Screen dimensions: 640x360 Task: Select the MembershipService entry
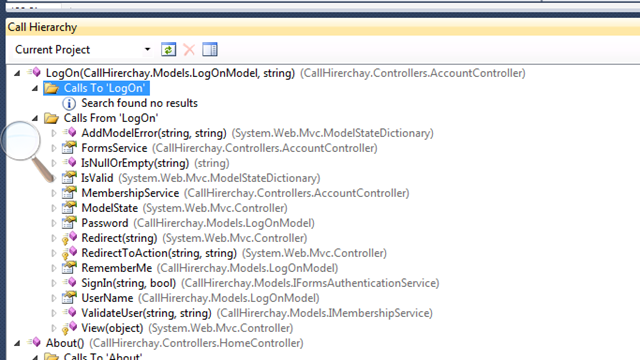pos(245,193)
